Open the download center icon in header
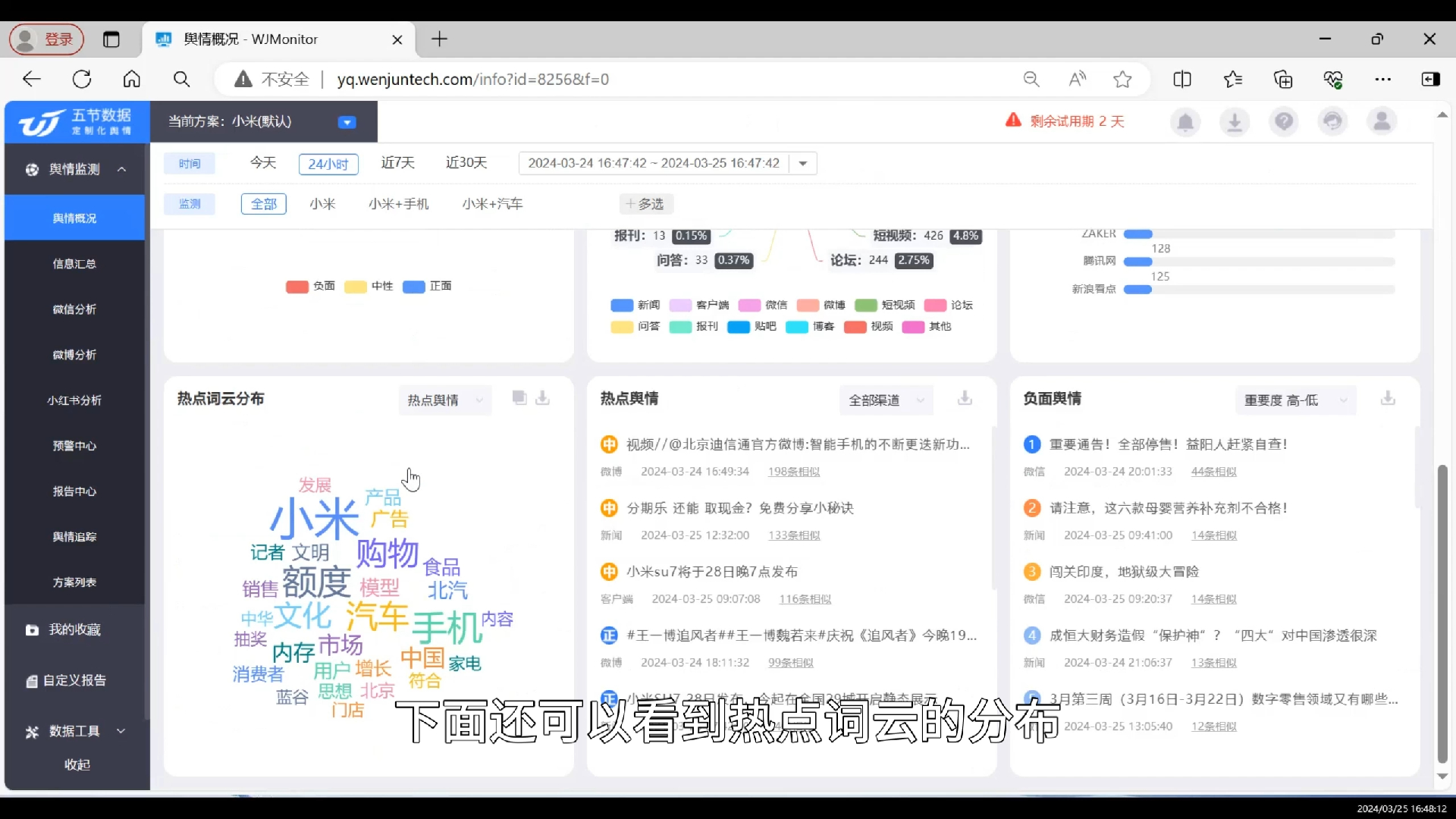 coord(1235,121)
